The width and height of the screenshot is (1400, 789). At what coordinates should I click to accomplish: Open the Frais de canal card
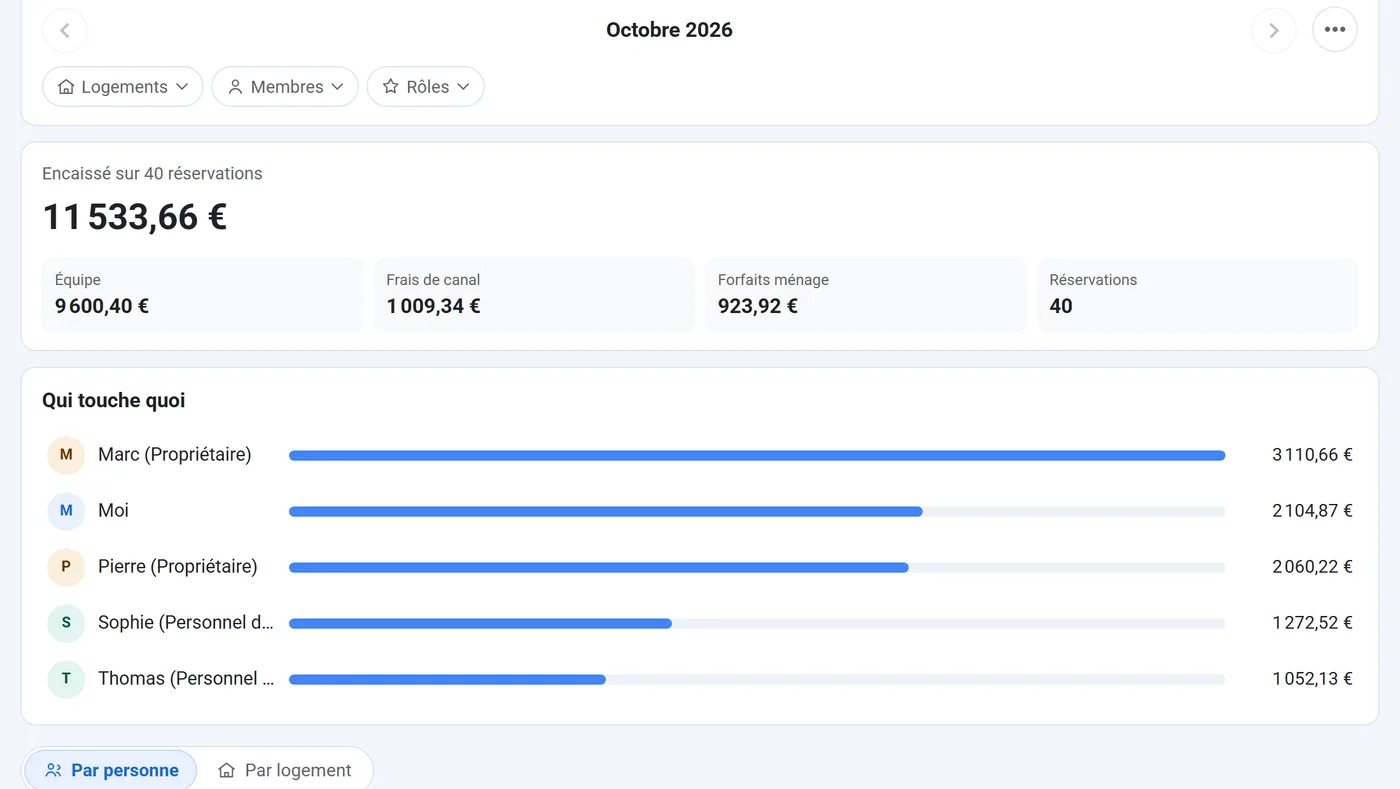534,295
